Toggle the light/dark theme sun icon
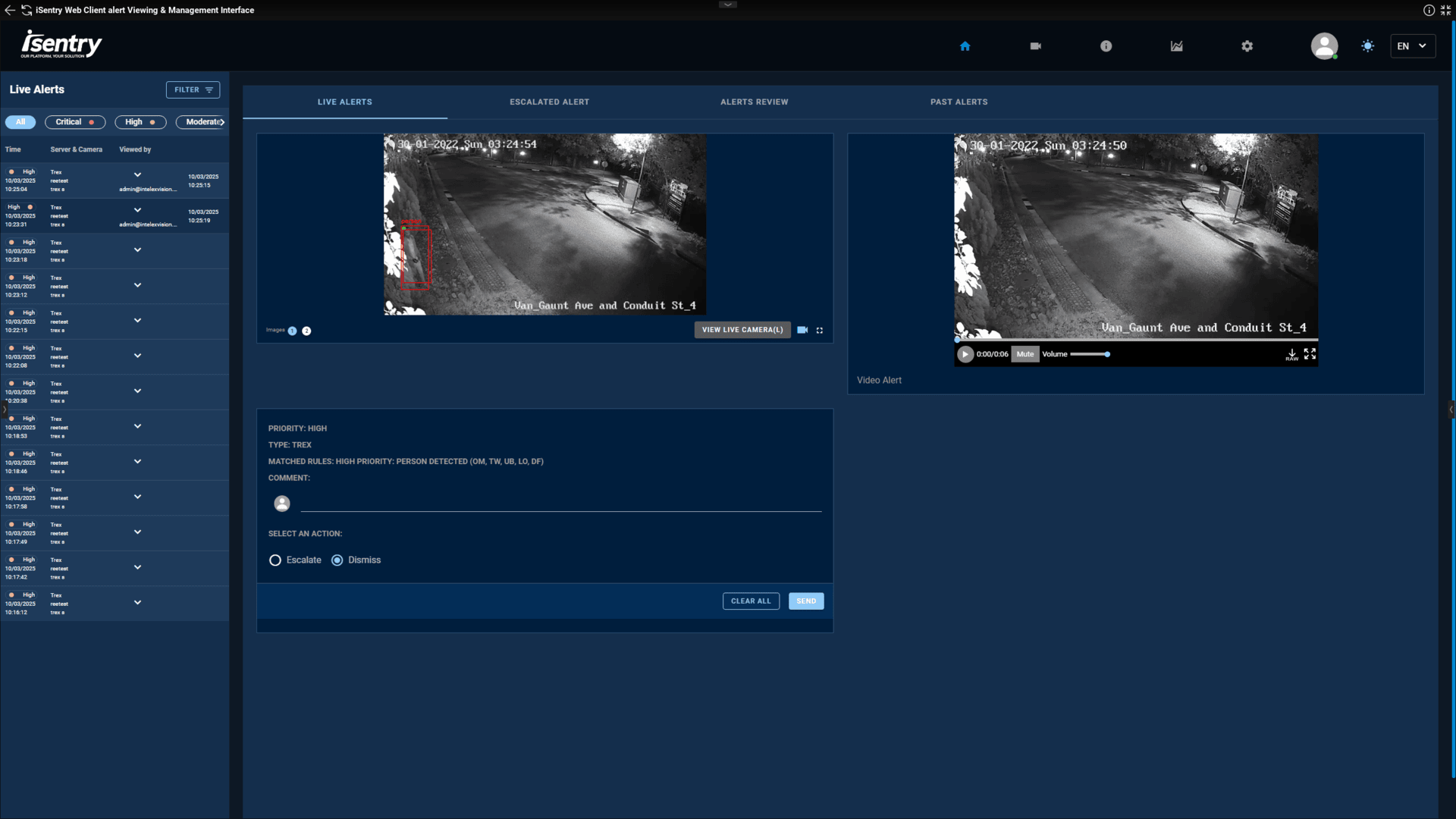This screenshot has height=819, width=1456. (1367, 46)
